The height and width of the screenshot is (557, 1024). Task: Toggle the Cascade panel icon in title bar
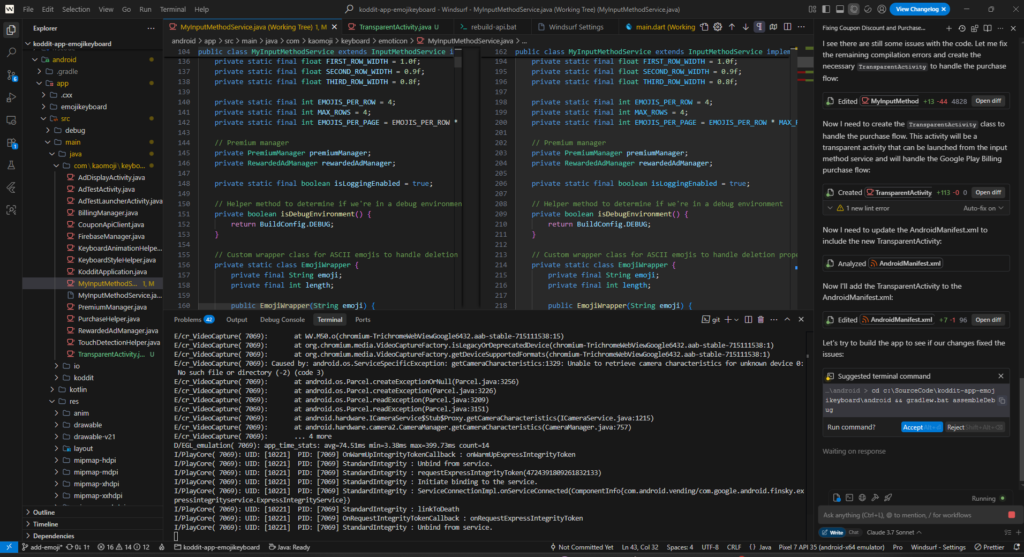854,9
